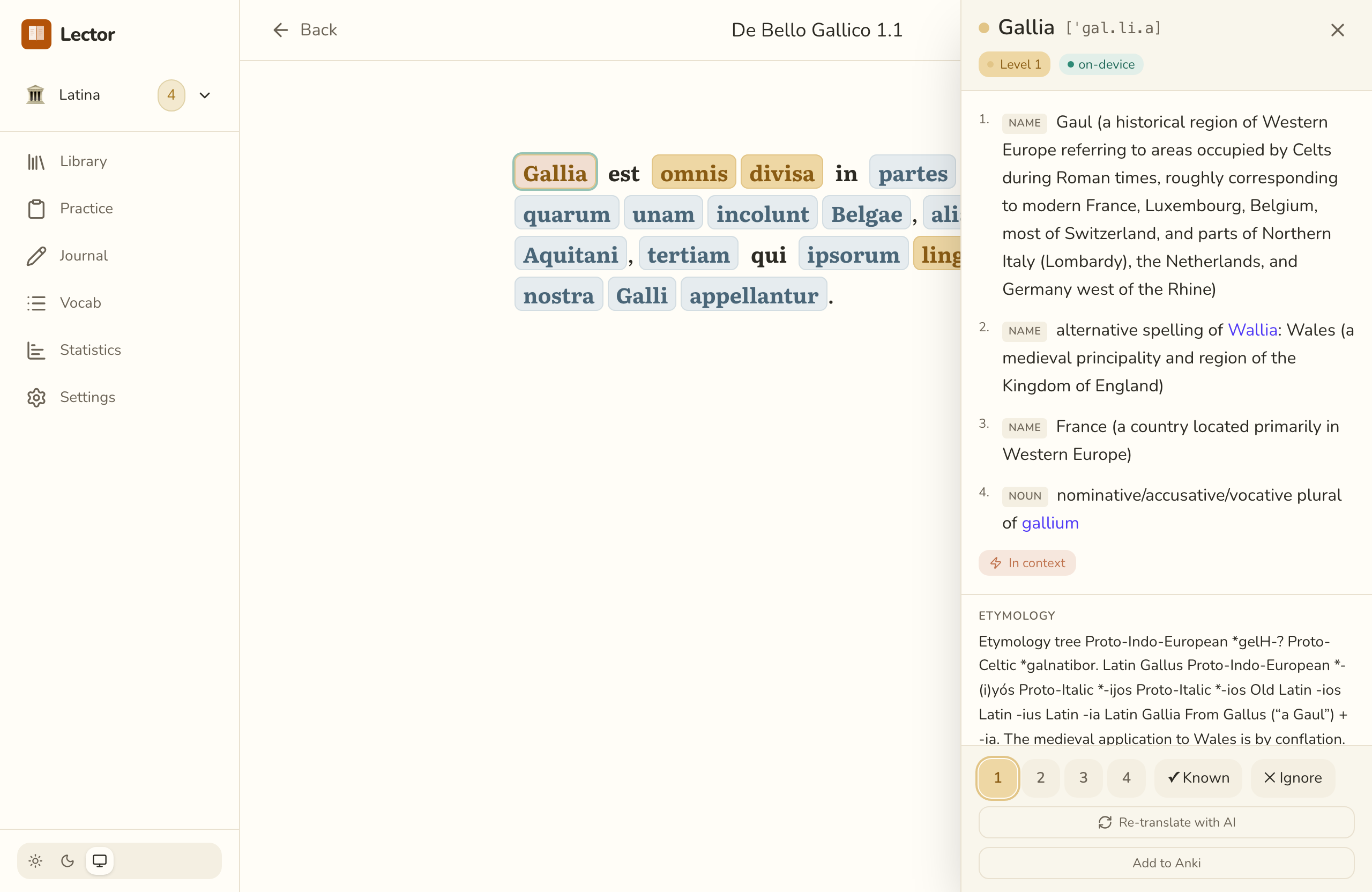Follow the Wallia link in definition 2
This screenshot has height=892, width=1372.
[1252, 330]
